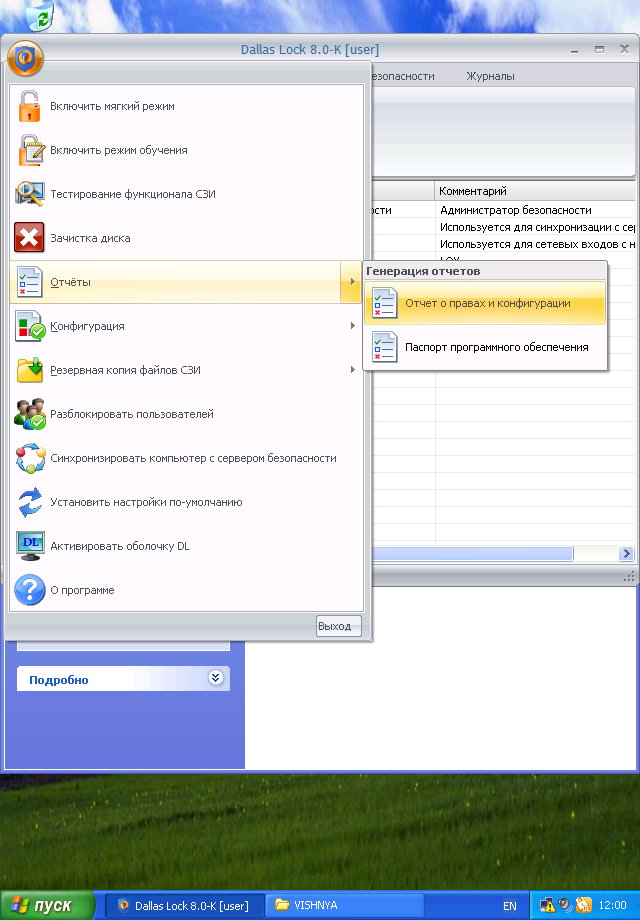
Task: Open Отчет о правах и конфигурации
Action: coord(485,303)
